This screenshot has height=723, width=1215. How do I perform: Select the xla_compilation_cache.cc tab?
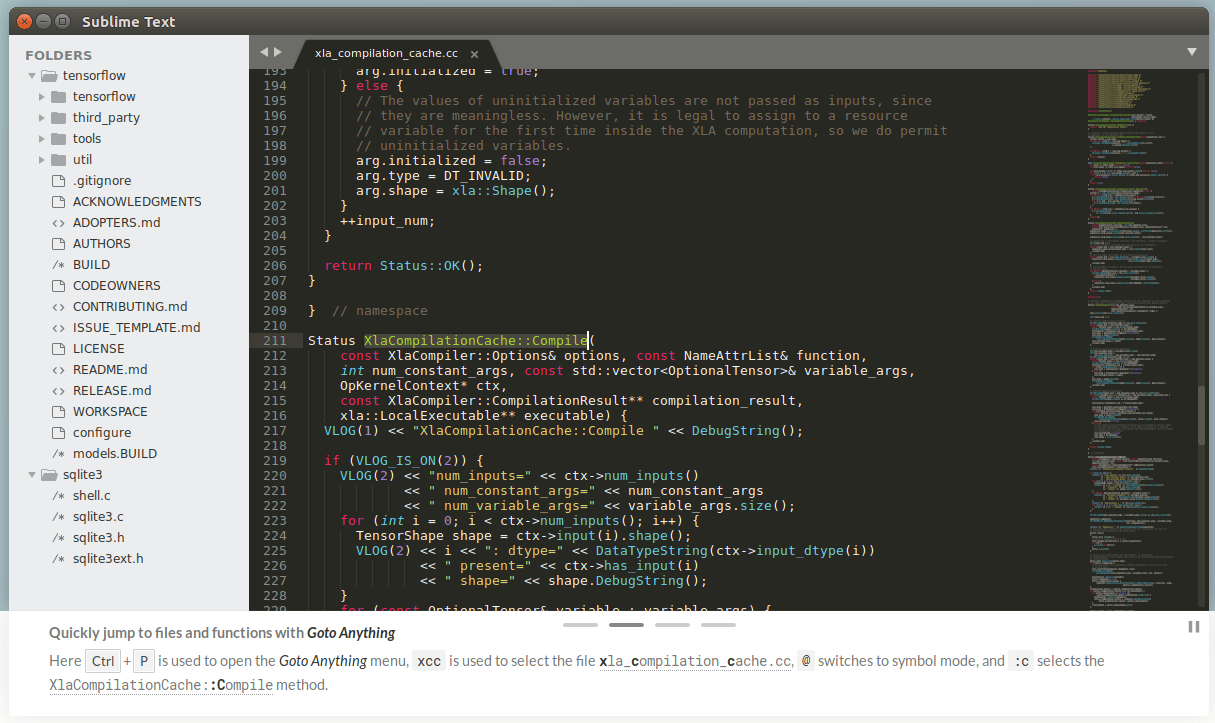tap(386, 53)
